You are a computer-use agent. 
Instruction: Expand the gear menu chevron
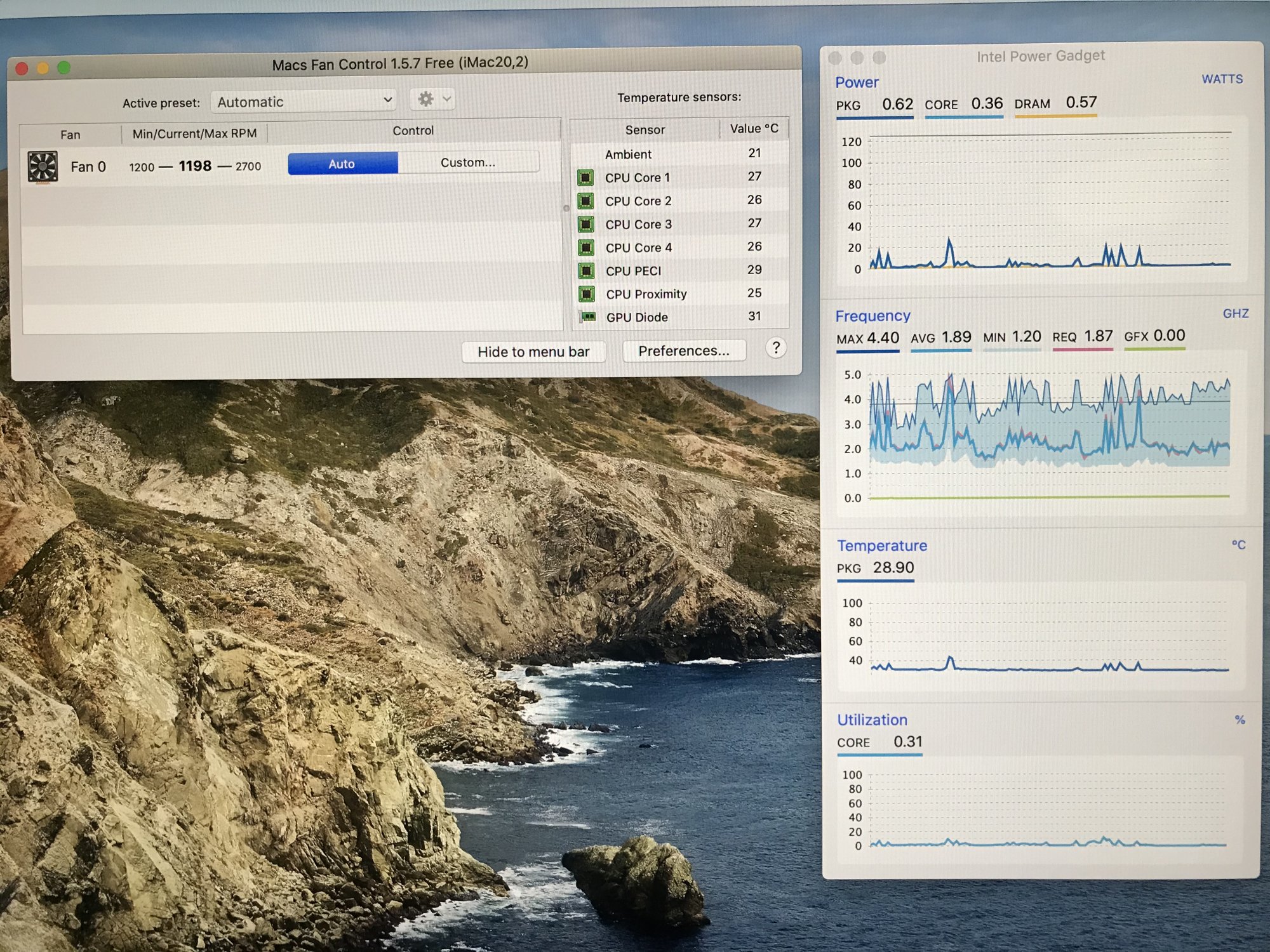[x=447, y=99]
